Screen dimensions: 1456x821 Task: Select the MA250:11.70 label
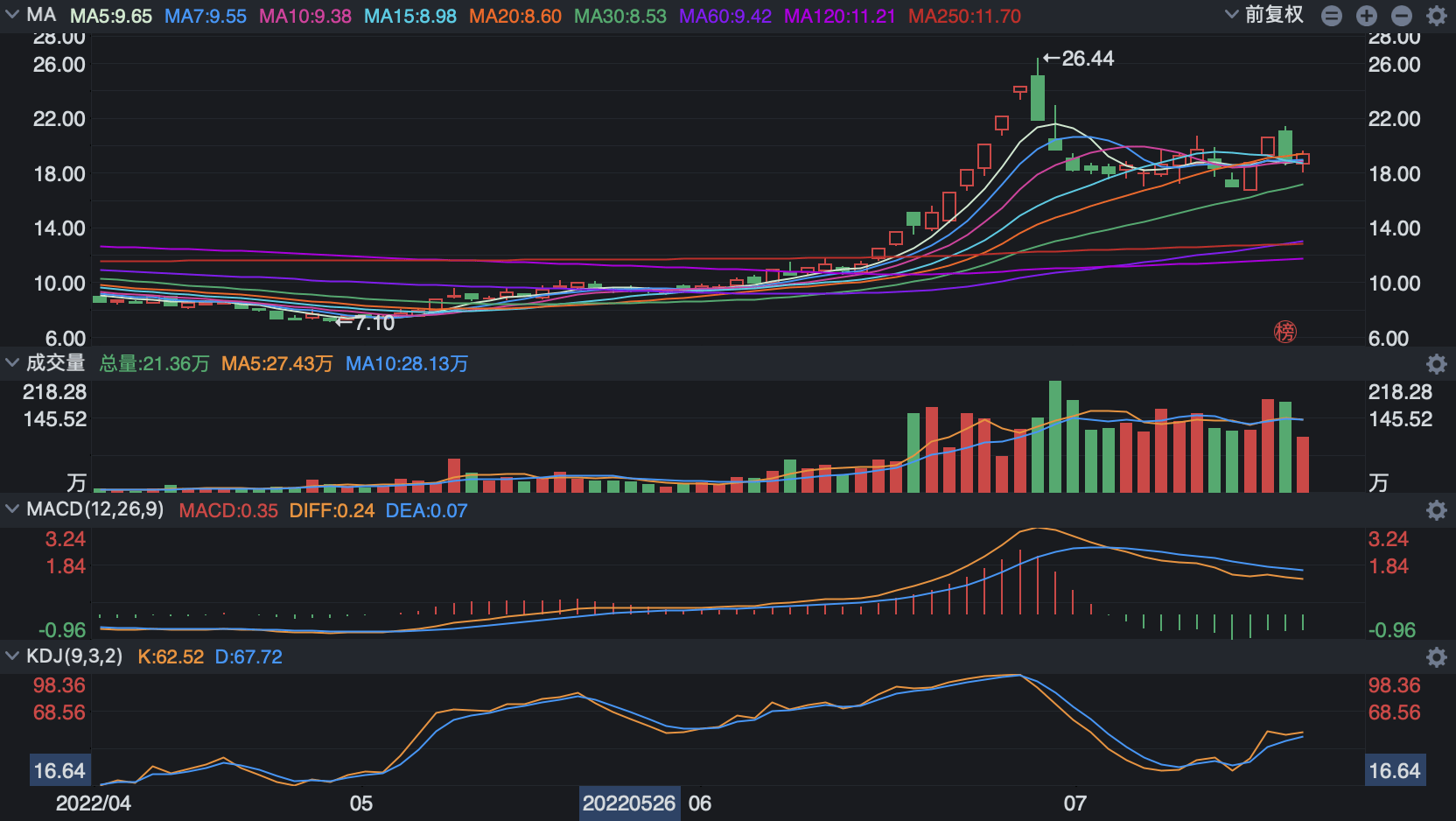coord(965,17)
